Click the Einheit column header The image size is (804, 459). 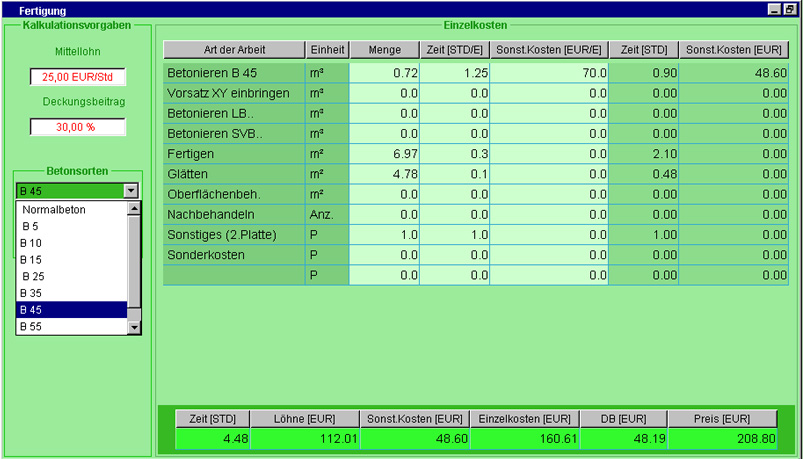tap(328, 50)
